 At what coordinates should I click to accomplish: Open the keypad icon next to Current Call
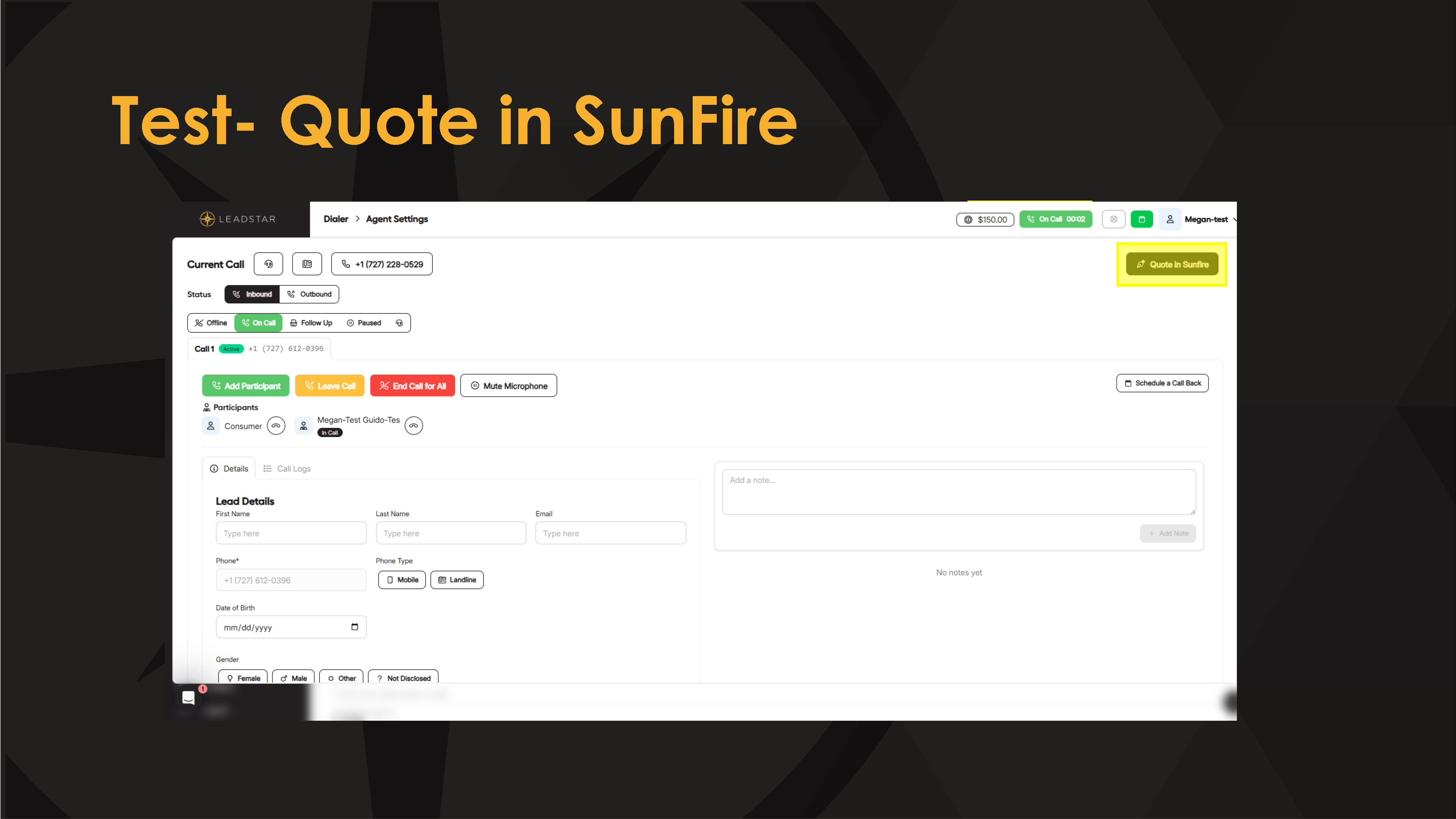point(307,264)
